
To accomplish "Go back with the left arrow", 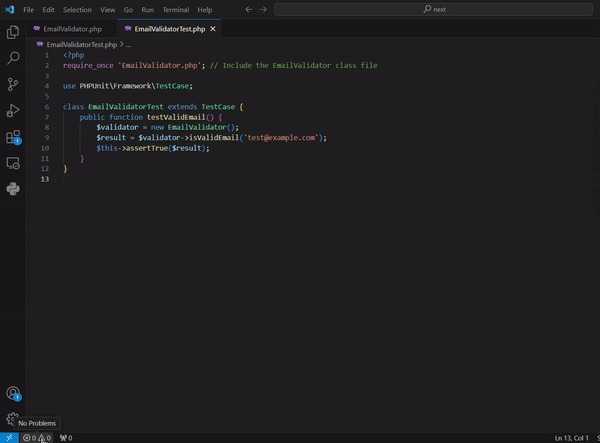I will (x=249, y=9).
